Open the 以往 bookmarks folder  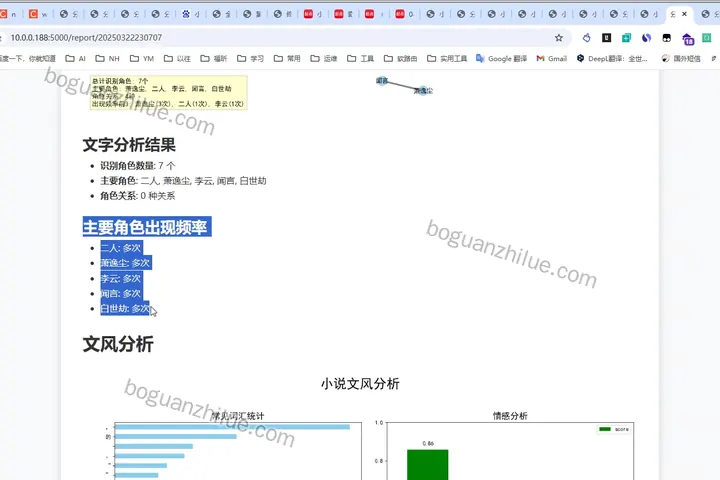177,58
